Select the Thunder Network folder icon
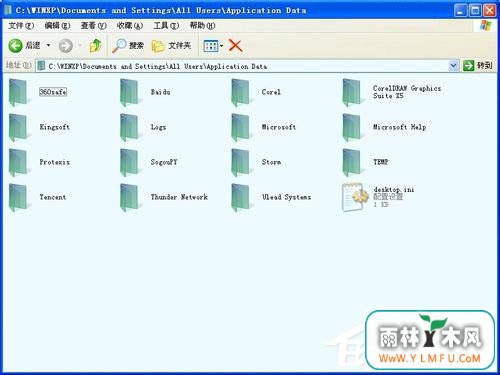500x375 pixels. click(129, 197)
